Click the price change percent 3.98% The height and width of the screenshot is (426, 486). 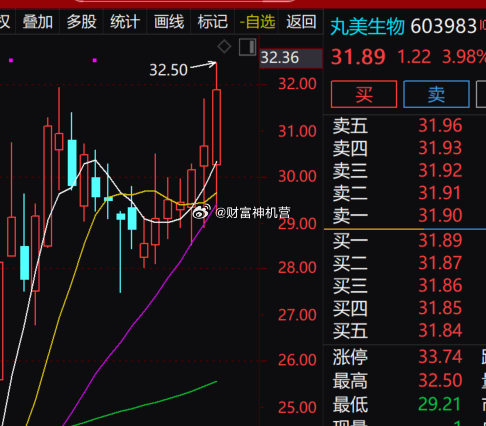464,57
